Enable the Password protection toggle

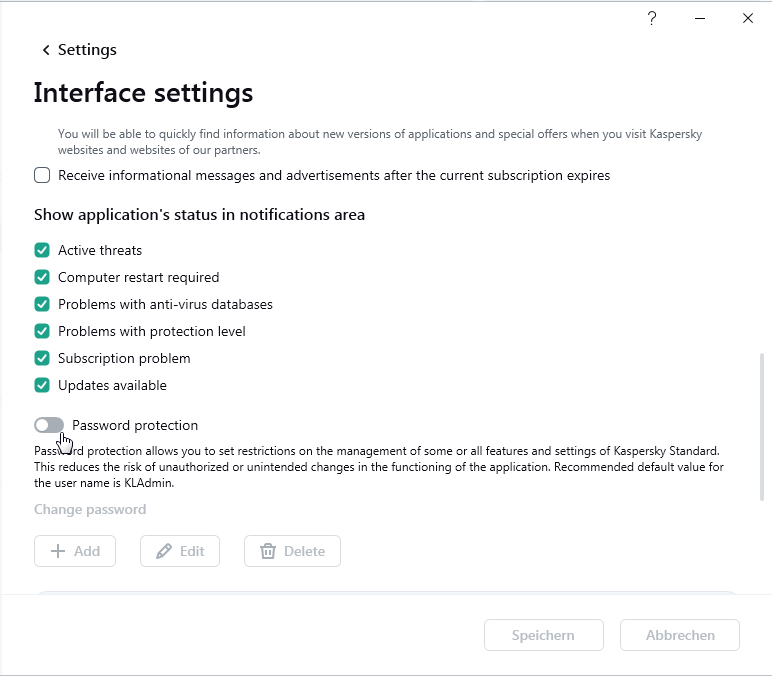(x=49, y=425)
